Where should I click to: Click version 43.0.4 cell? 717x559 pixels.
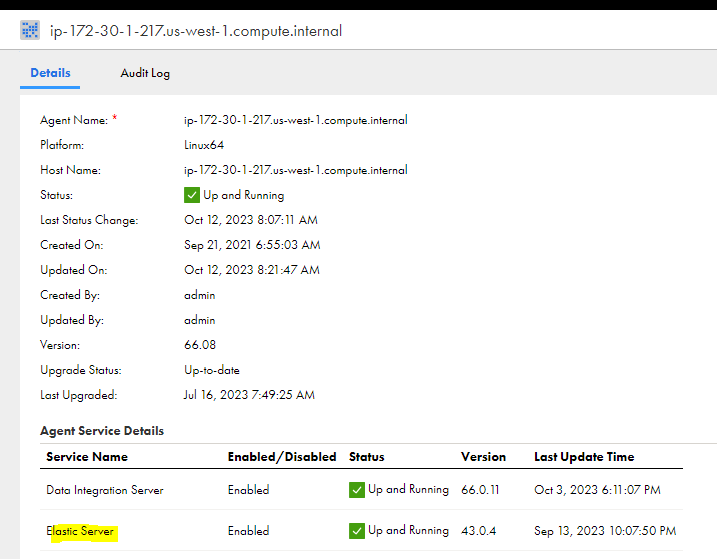pos(478,531)
